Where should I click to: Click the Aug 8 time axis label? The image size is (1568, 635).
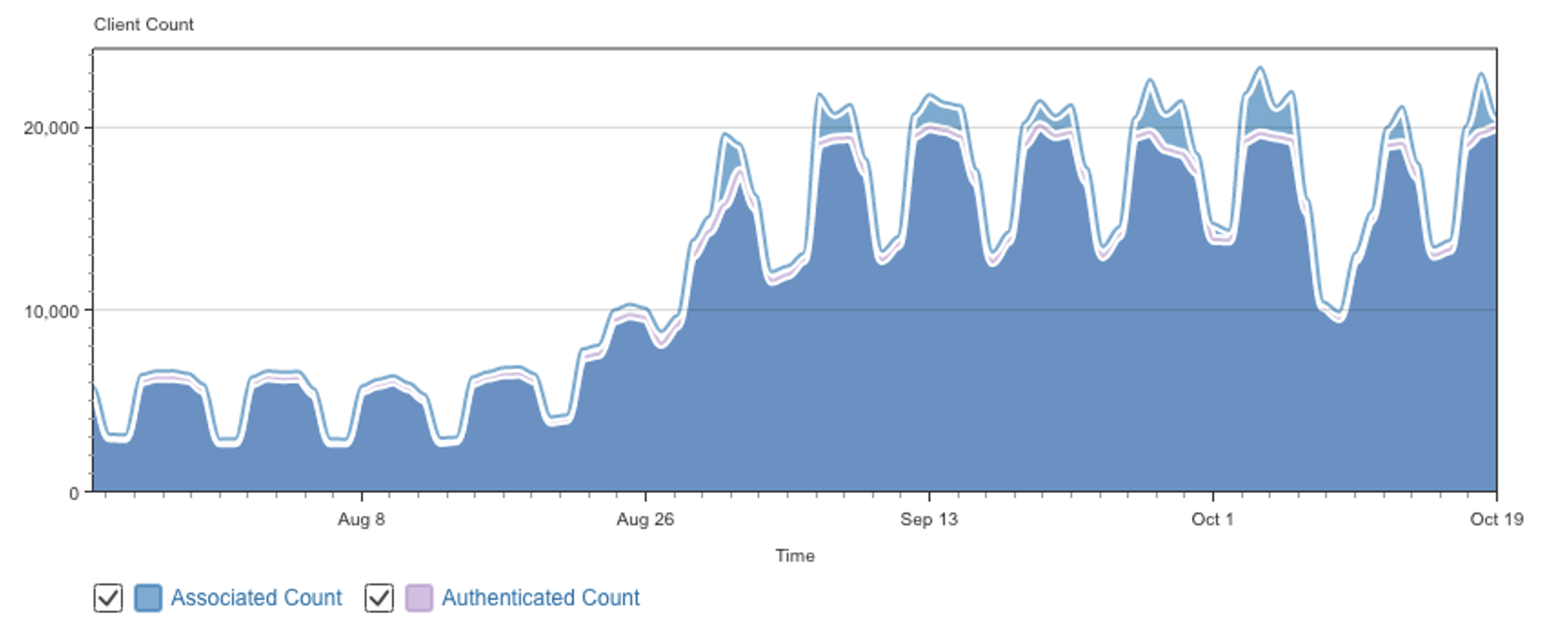(361, 519)
